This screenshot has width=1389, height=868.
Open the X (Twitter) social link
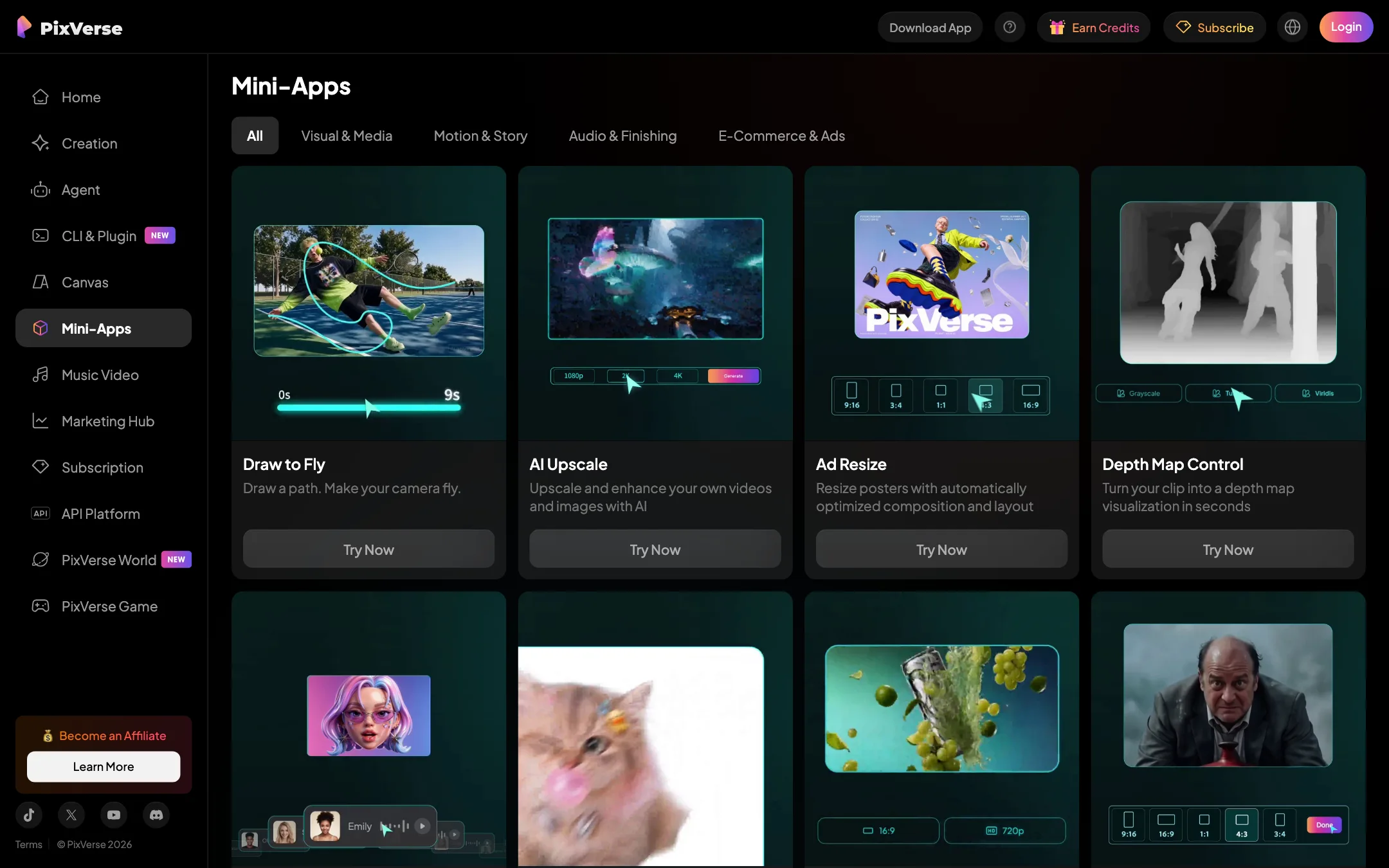[71, 815]
